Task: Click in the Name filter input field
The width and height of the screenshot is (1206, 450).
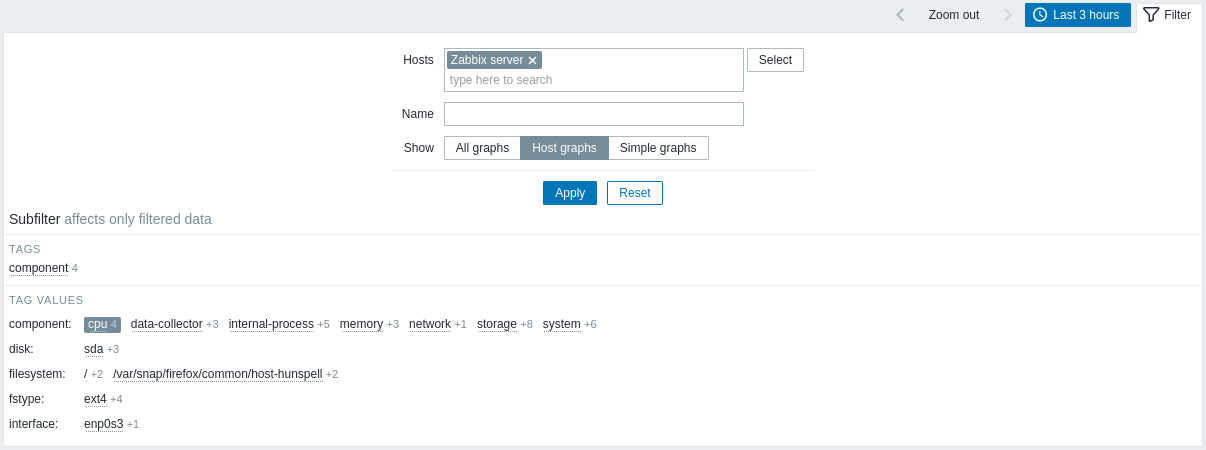Action: tap(594, 114)
